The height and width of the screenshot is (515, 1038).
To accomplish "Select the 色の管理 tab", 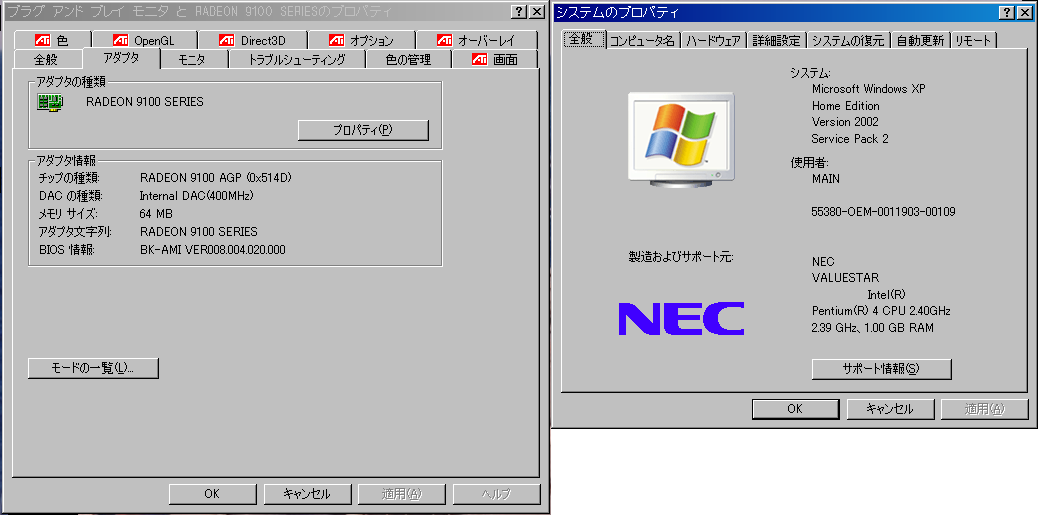I will point(408,60).
